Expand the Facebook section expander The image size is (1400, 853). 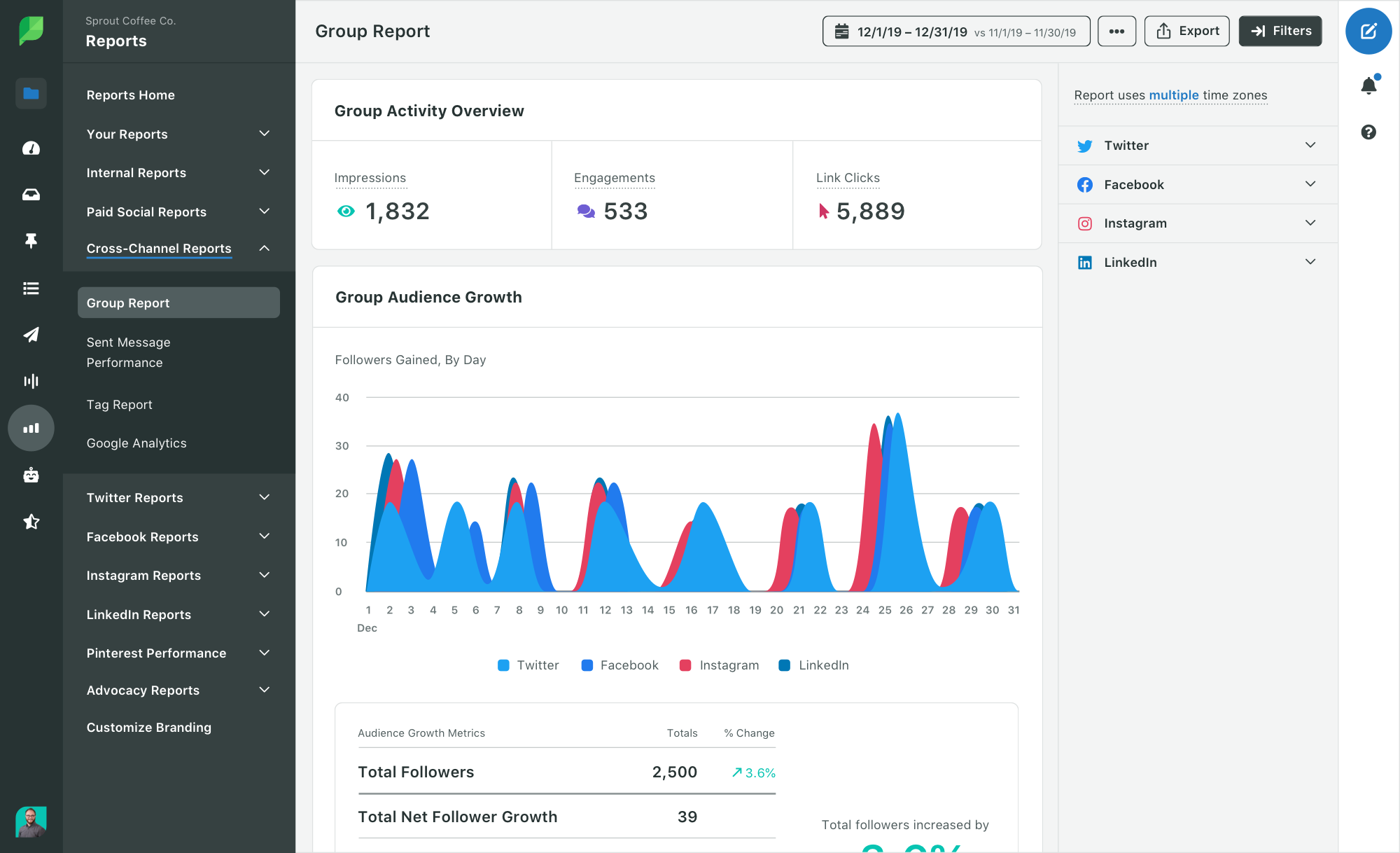coord(1310,184)
